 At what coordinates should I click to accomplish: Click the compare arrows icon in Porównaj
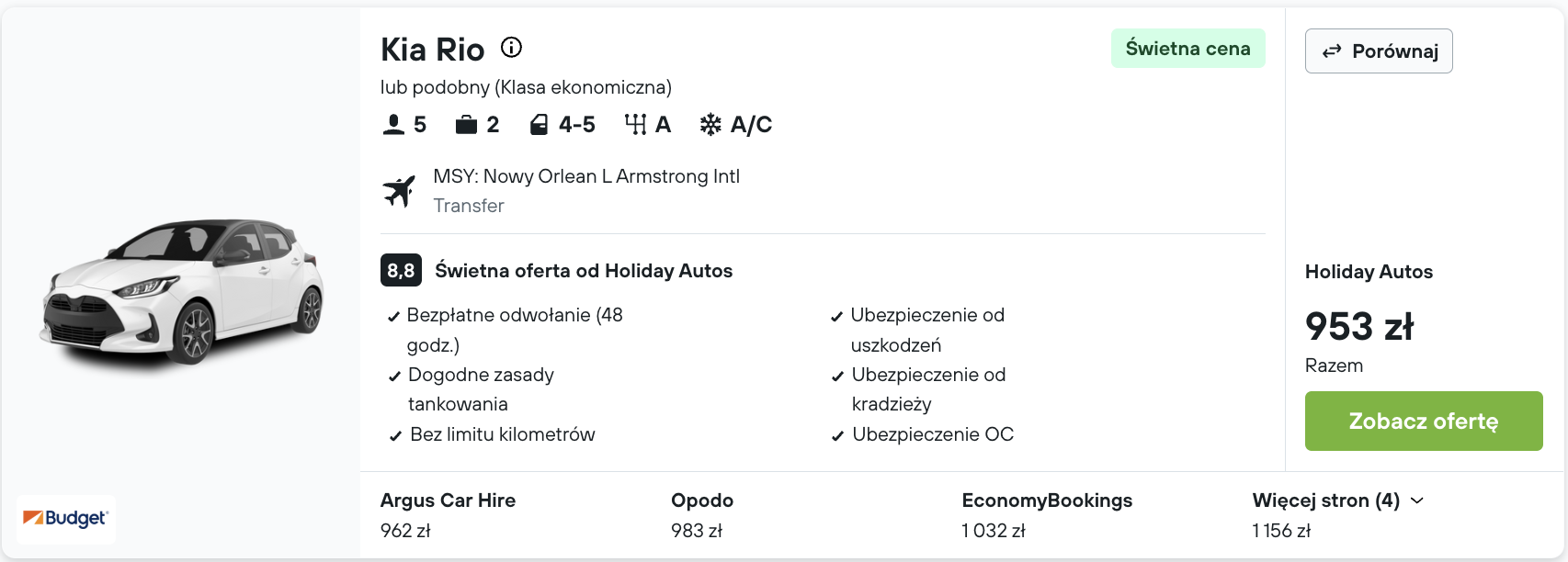pyautogui.click(x=1332, y=51)
